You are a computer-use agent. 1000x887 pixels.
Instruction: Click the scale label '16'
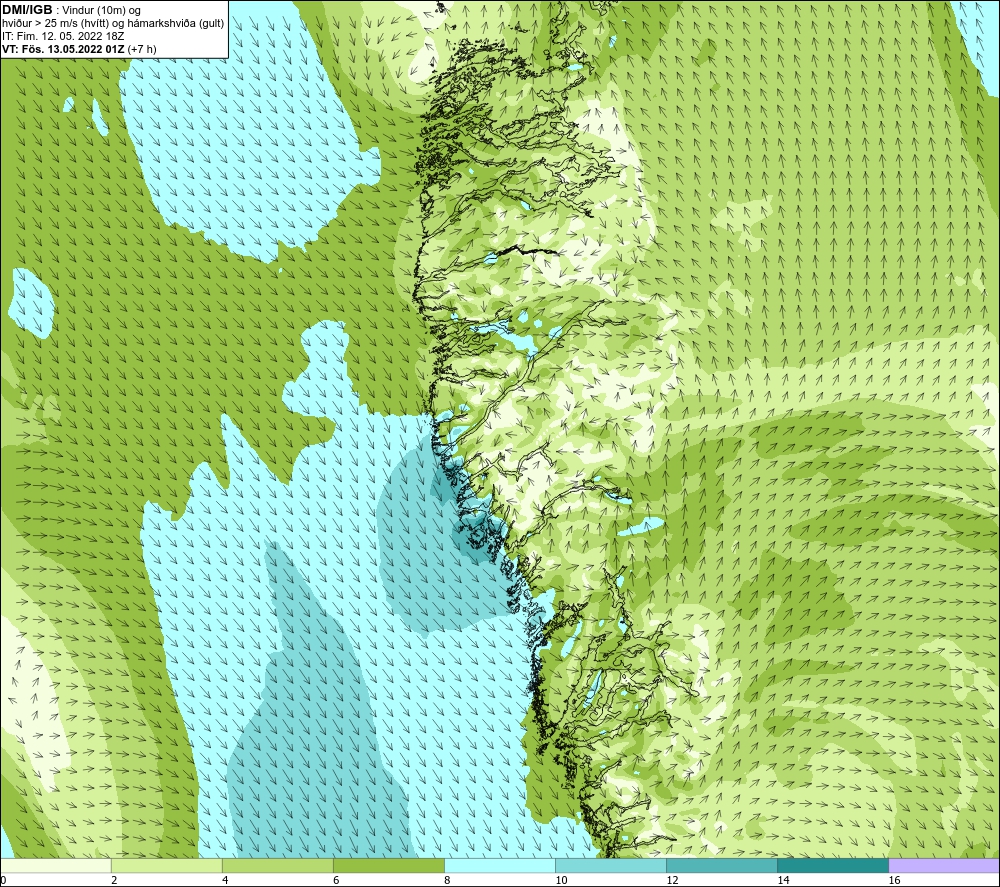[894, 881]
